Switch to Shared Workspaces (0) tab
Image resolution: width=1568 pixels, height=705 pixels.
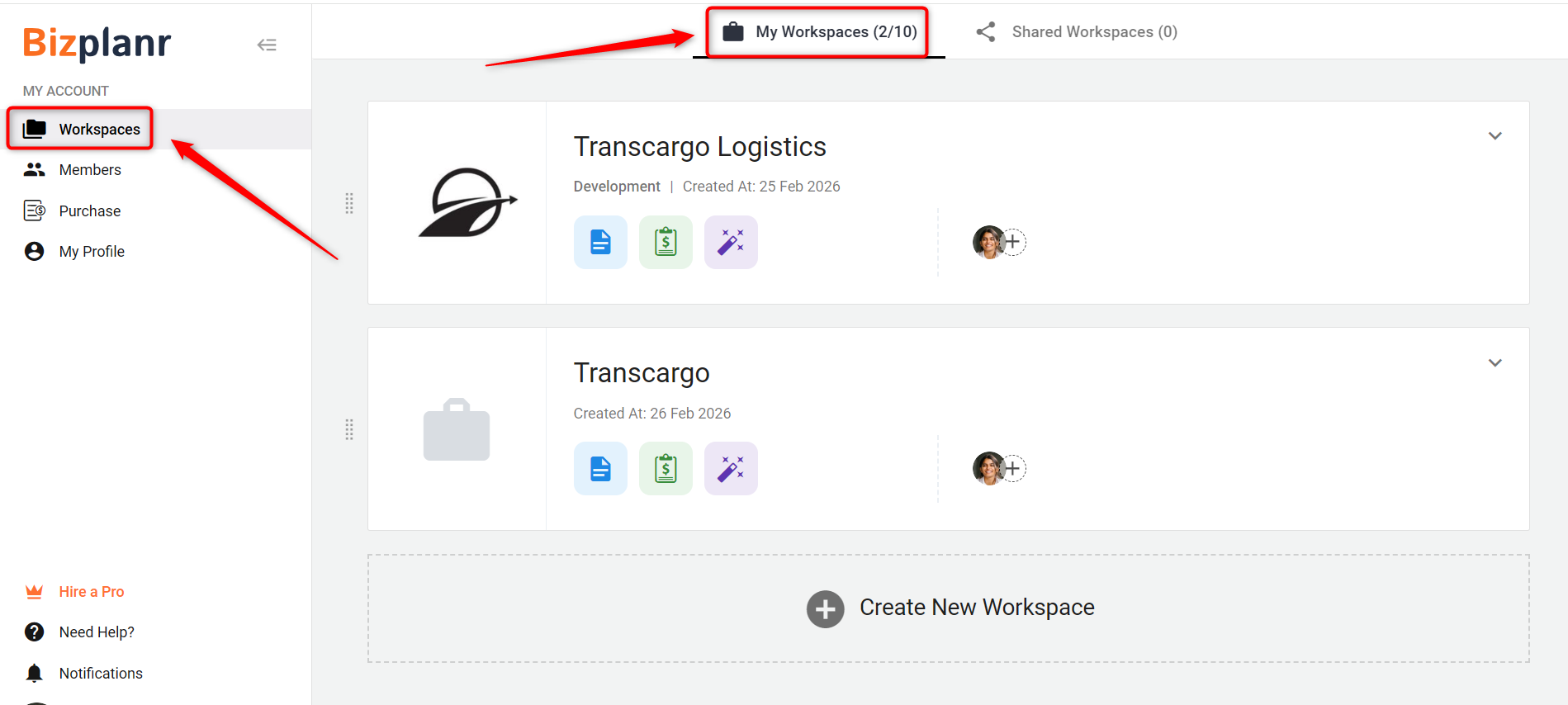1077,31
